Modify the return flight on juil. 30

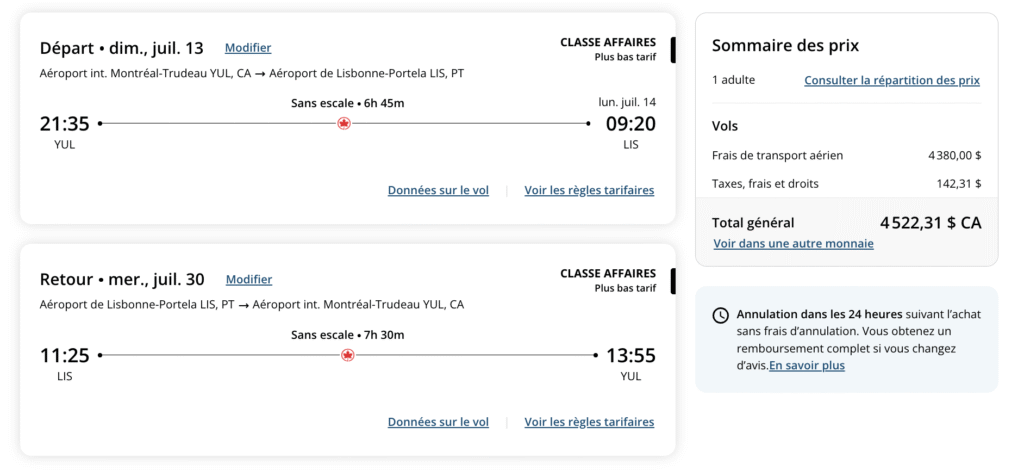(249, 280)
